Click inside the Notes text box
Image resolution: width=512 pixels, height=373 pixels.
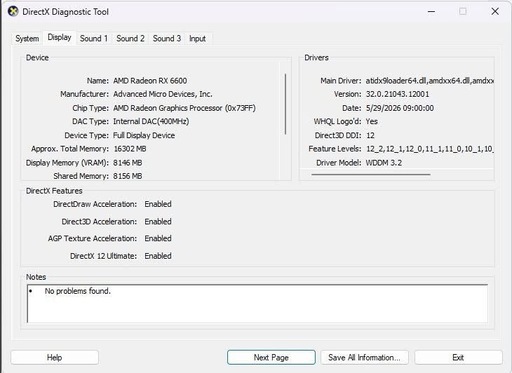click(257, 303)
